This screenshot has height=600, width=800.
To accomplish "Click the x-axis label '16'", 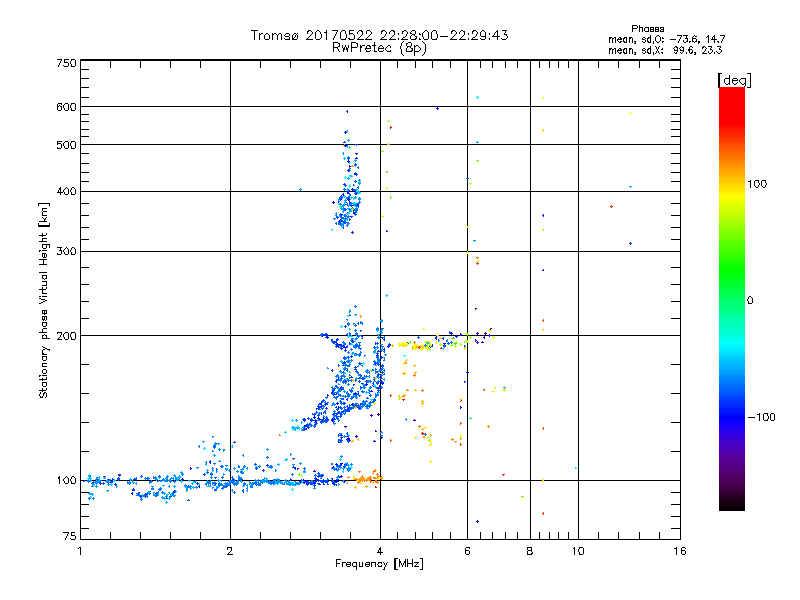I will (x=680, y=551).
